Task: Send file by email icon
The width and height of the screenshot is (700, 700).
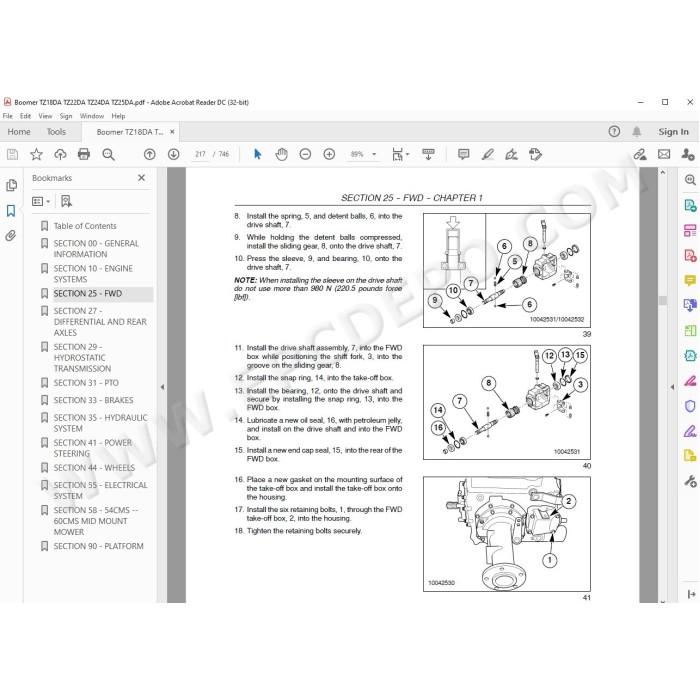Action: coord(664,154)
